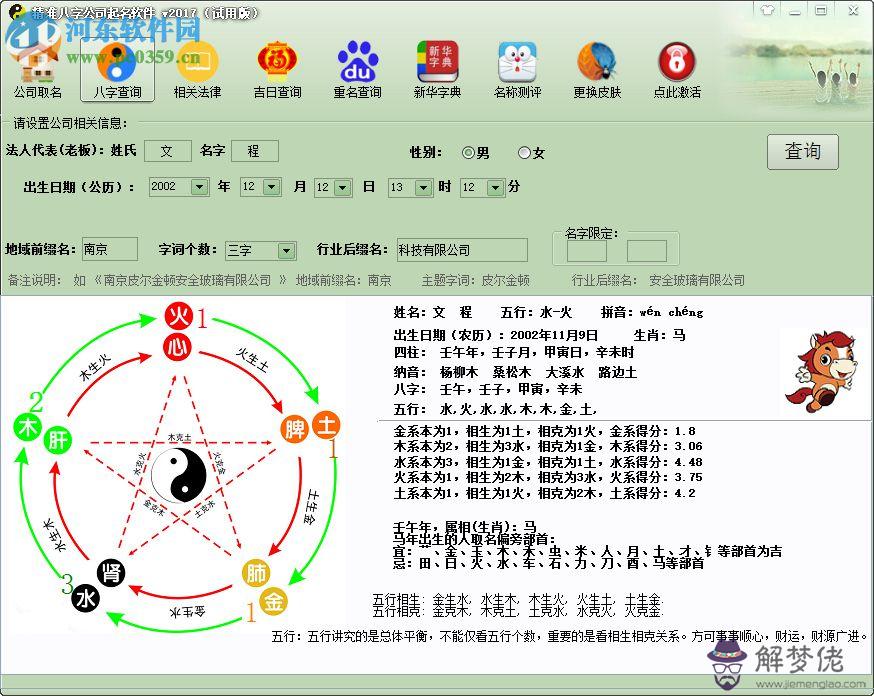Click the 更换皮肤 change skin icon

597,70
